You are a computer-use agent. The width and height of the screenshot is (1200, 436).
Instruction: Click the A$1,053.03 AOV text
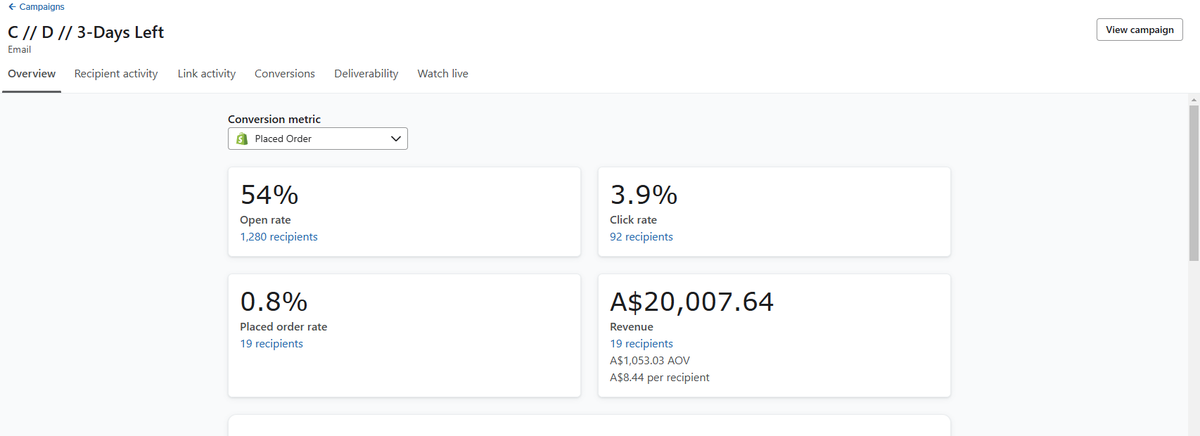click(x=650, y=360)
